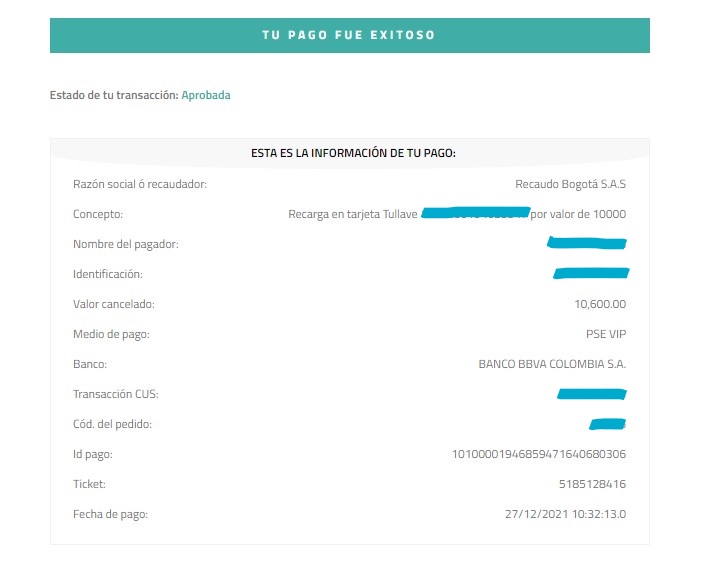707x562 pixels.
Task: Click the 'Razón social ó recaudador' label
Action: point(140,184)
